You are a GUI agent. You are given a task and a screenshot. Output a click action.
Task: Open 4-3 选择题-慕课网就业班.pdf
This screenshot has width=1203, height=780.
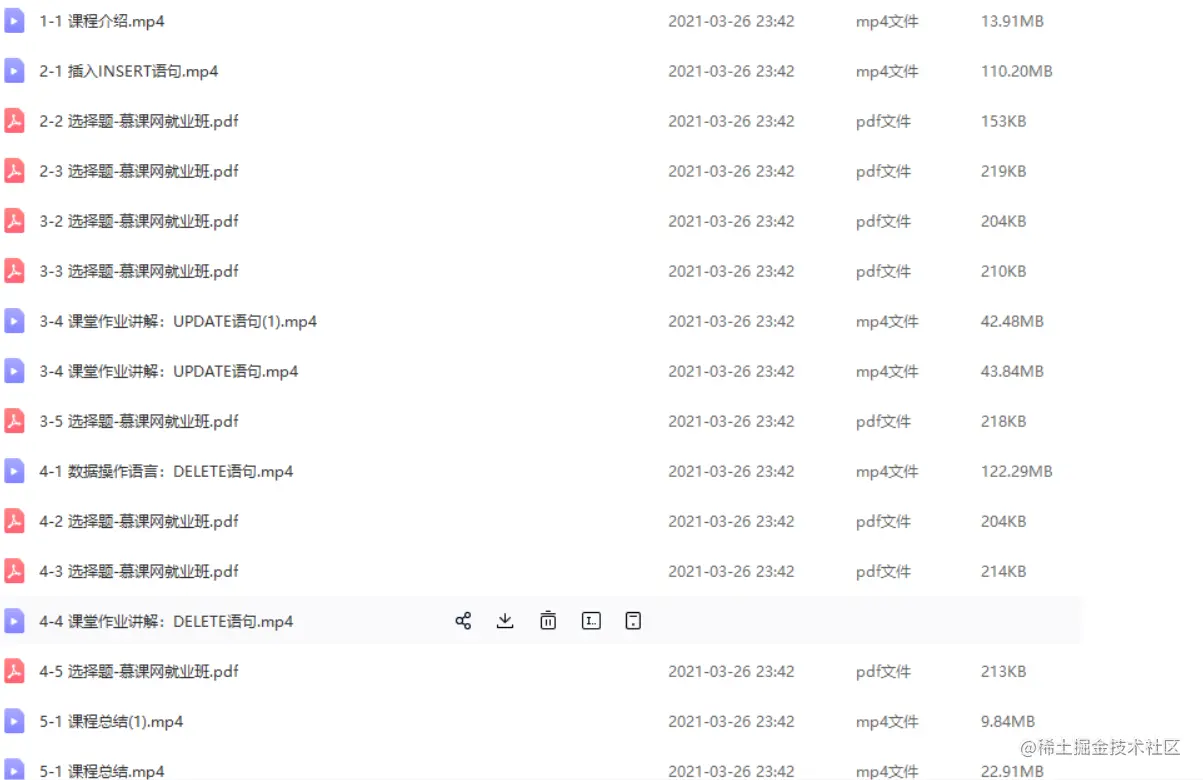coord(139,571)
